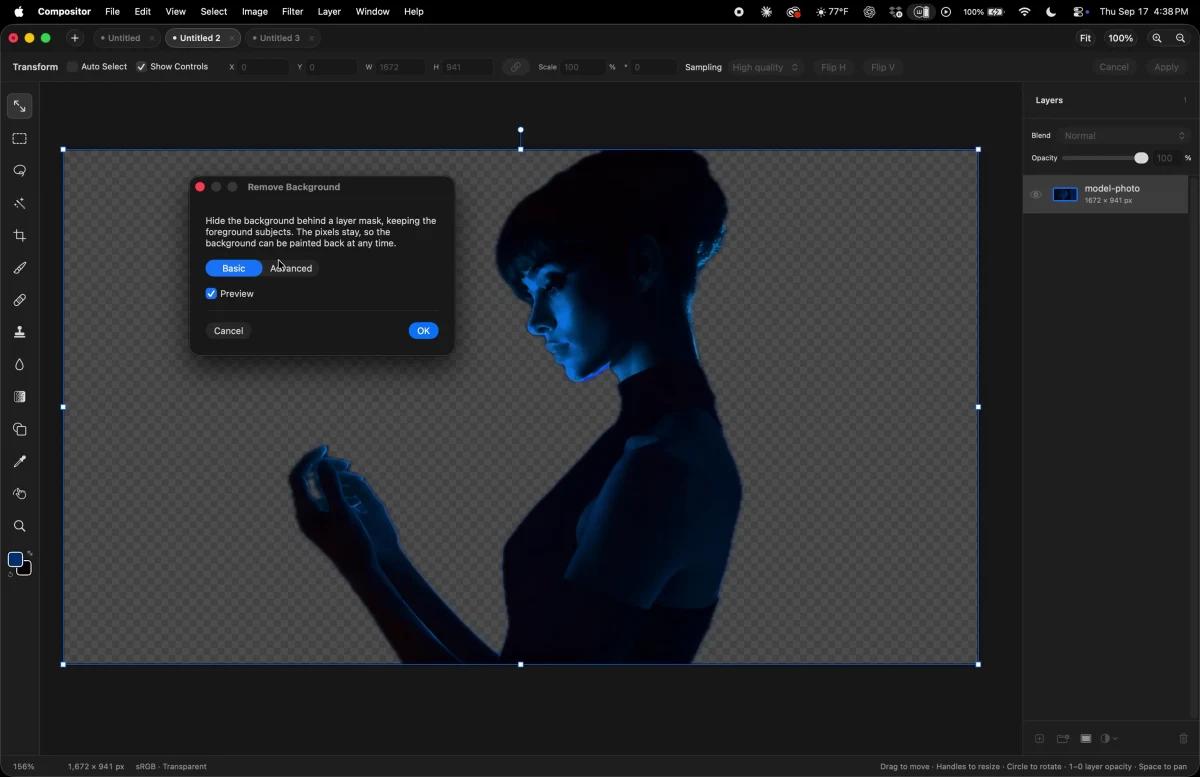Screen dimensions: 1200x777
Task: Swap foreground and background colors
Action: click(x=30, y=553)
